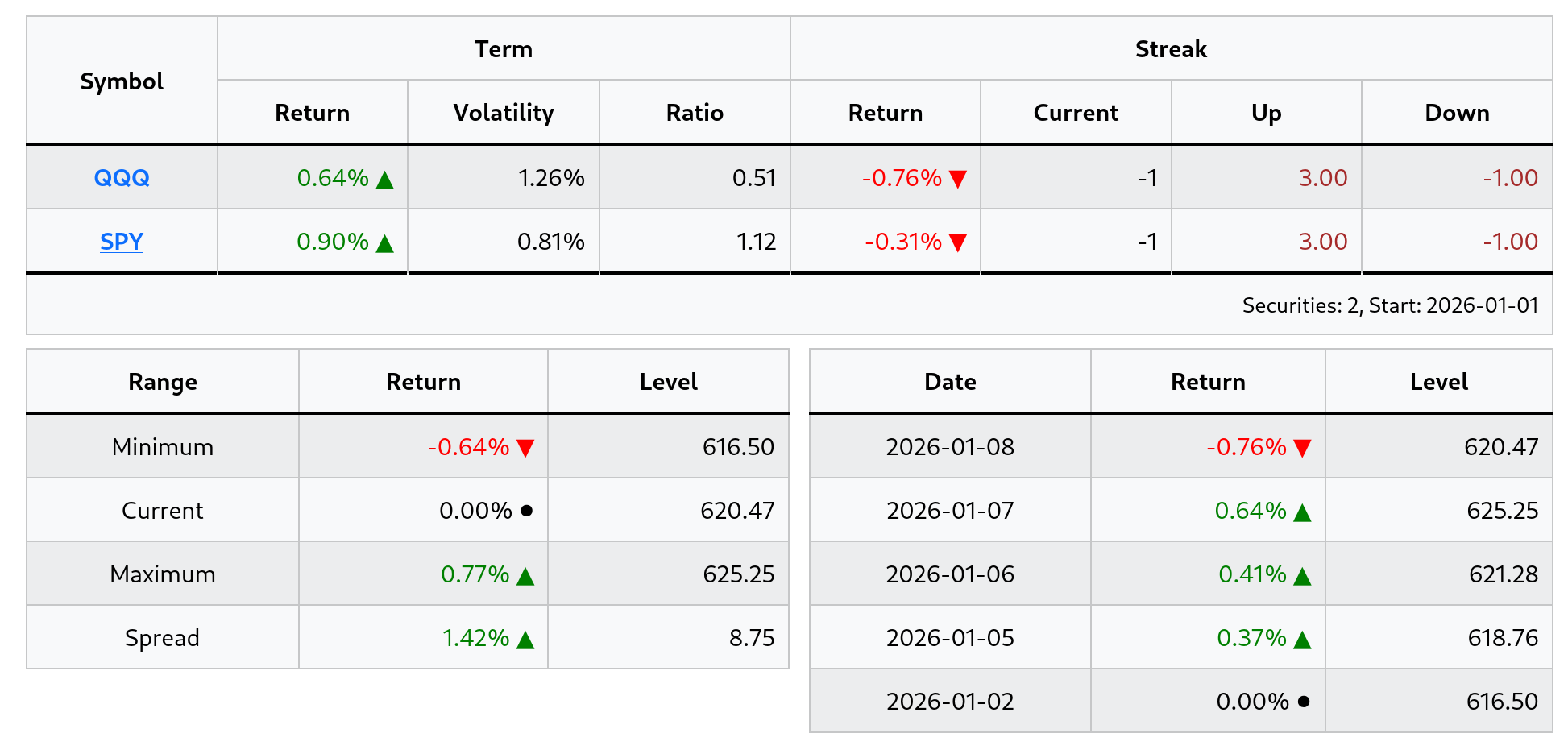
Task: Select QQQ ratio value 0.51
Action: 754,177
